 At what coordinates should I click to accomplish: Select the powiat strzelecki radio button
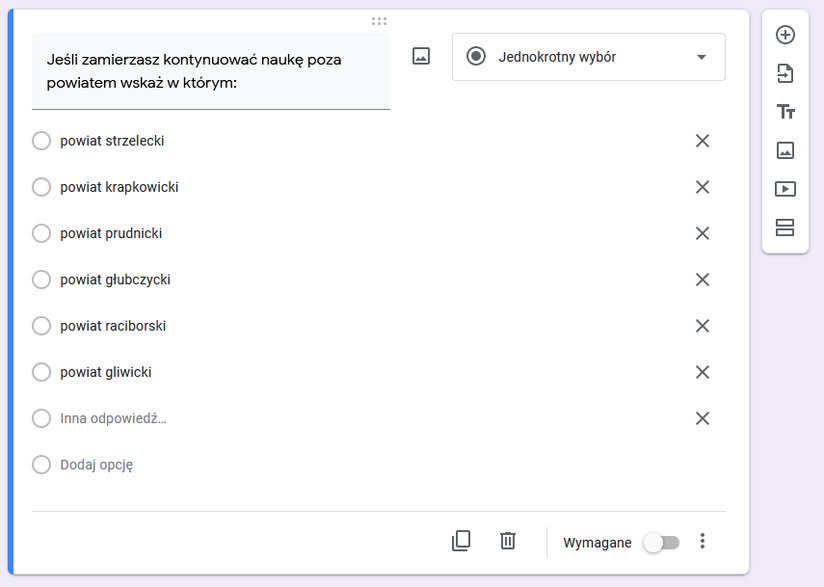(42, 141)
